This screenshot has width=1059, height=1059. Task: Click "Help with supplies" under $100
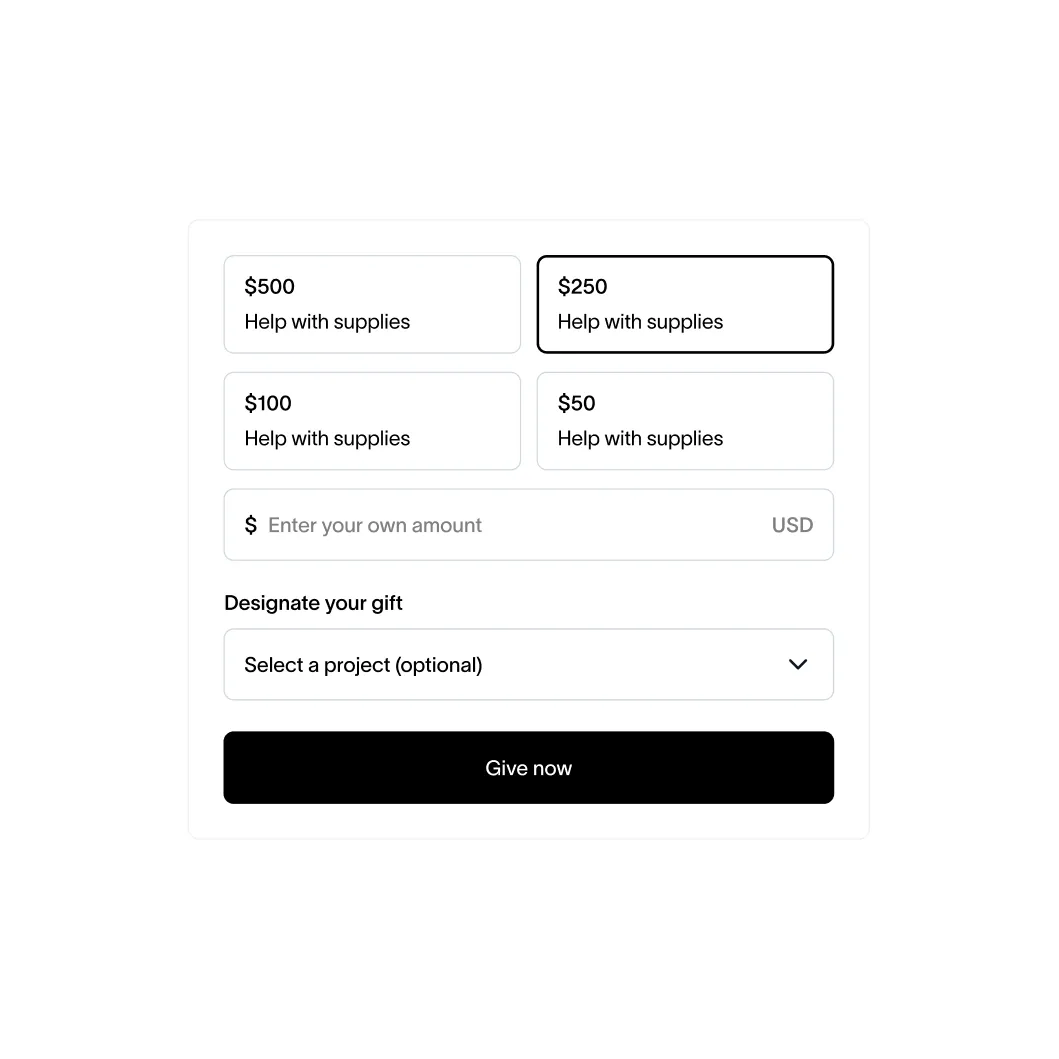(327, 439)
